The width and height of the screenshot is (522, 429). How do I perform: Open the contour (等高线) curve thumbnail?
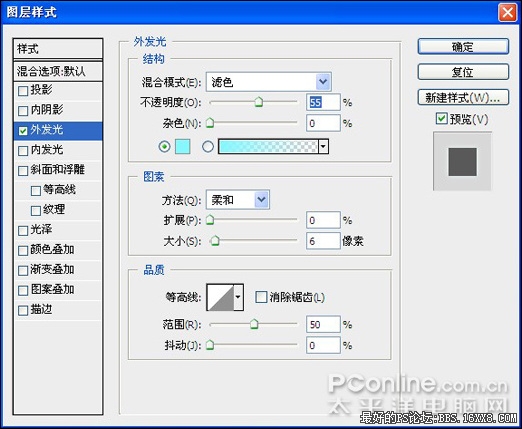click(220, 297)
